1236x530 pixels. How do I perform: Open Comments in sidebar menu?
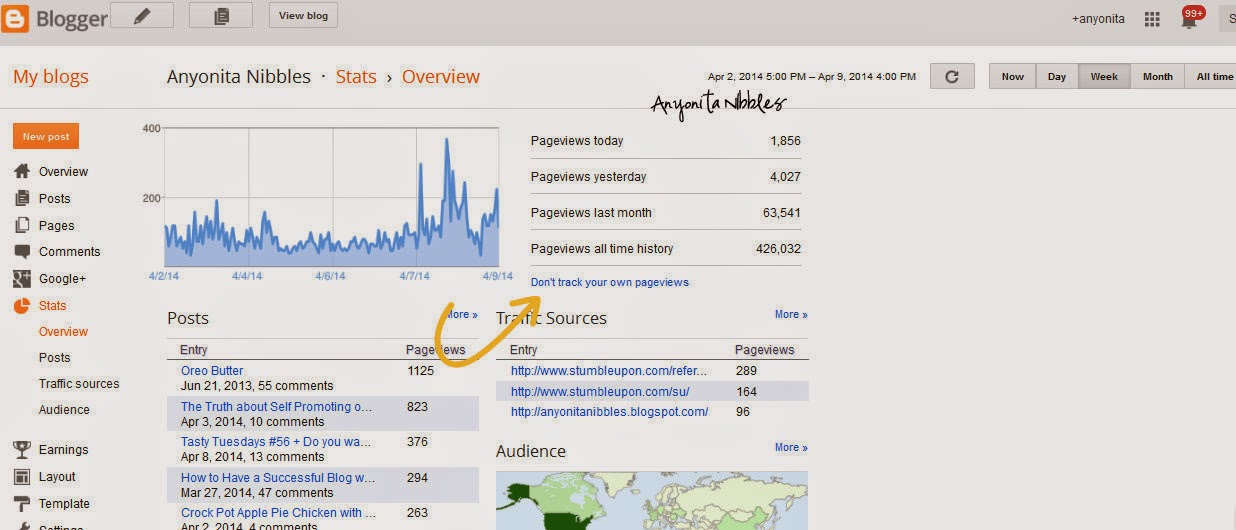[x=70, y=252]
